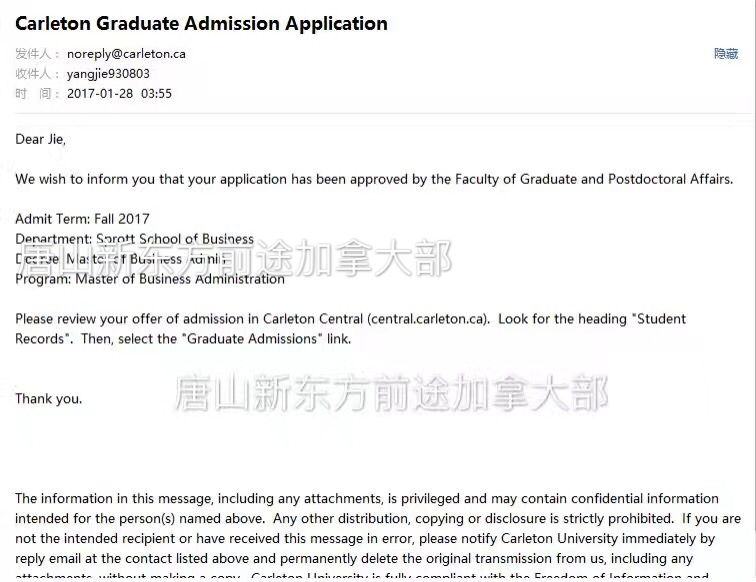Click the "Dear Jie," greeting line

40,139
